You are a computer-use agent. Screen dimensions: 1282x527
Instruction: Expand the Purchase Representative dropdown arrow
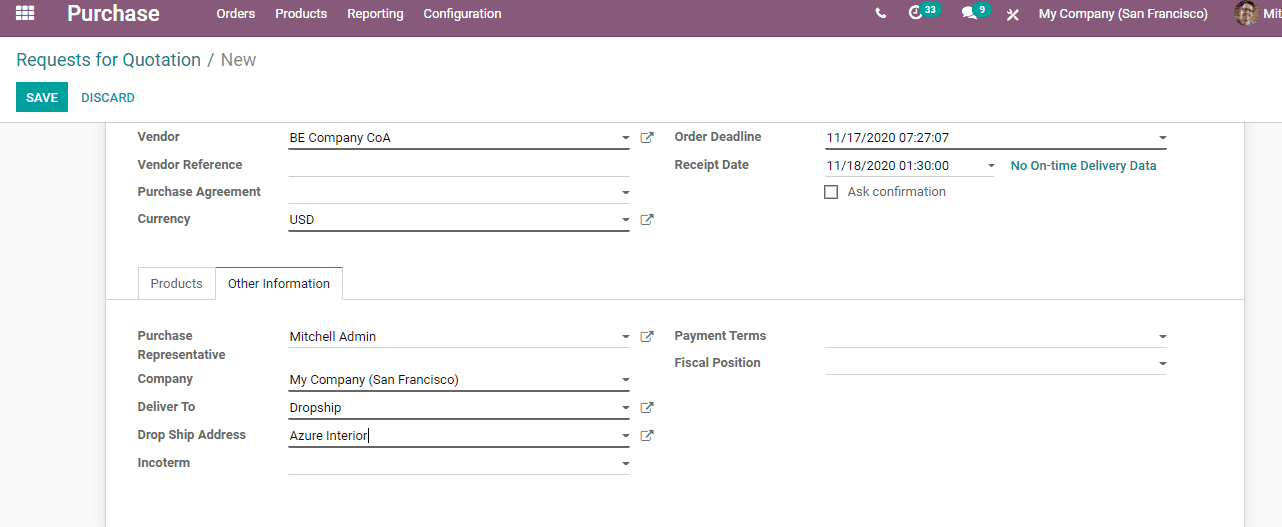[x=625, y=337]
